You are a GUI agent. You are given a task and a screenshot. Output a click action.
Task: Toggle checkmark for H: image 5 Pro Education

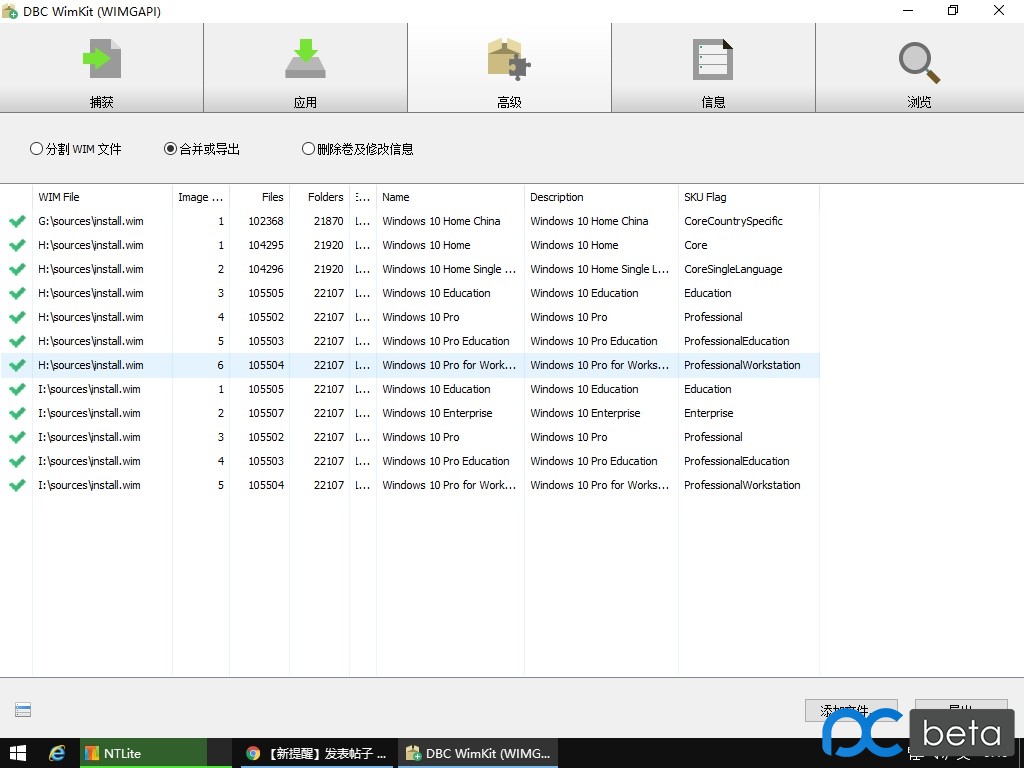18,342
